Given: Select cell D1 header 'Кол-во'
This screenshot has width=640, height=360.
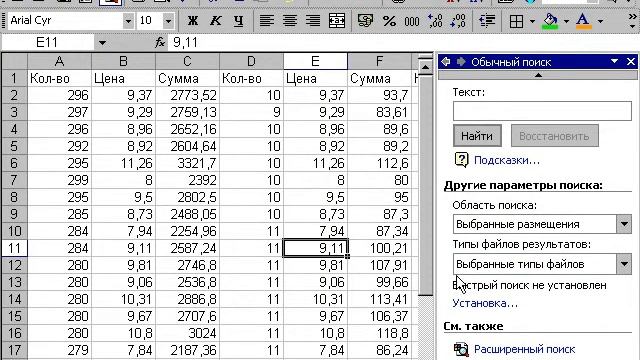Looking at the screenshot, I should 251,78.
